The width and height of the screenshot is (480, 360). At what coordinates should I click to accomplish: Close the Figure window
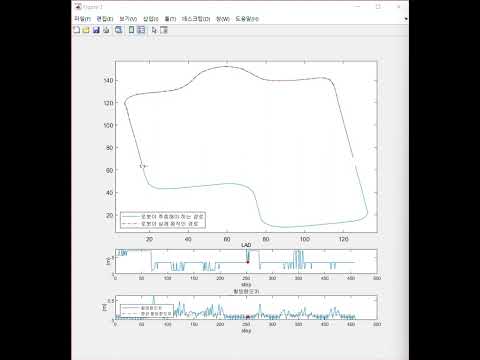pyautogui.click(x=398, y=6)
